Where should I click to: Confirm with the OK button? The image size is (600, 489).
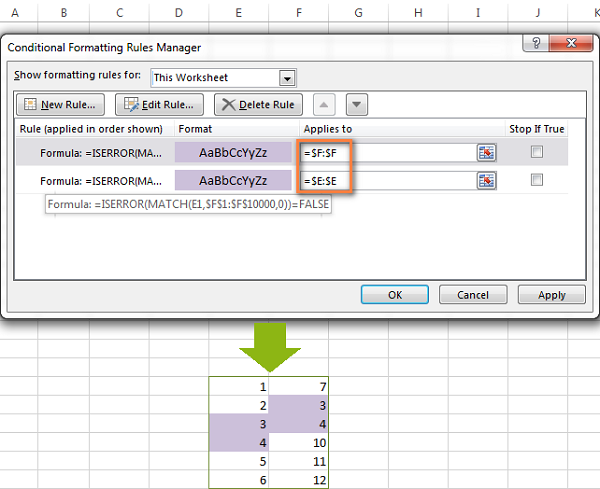pos(395,295)
